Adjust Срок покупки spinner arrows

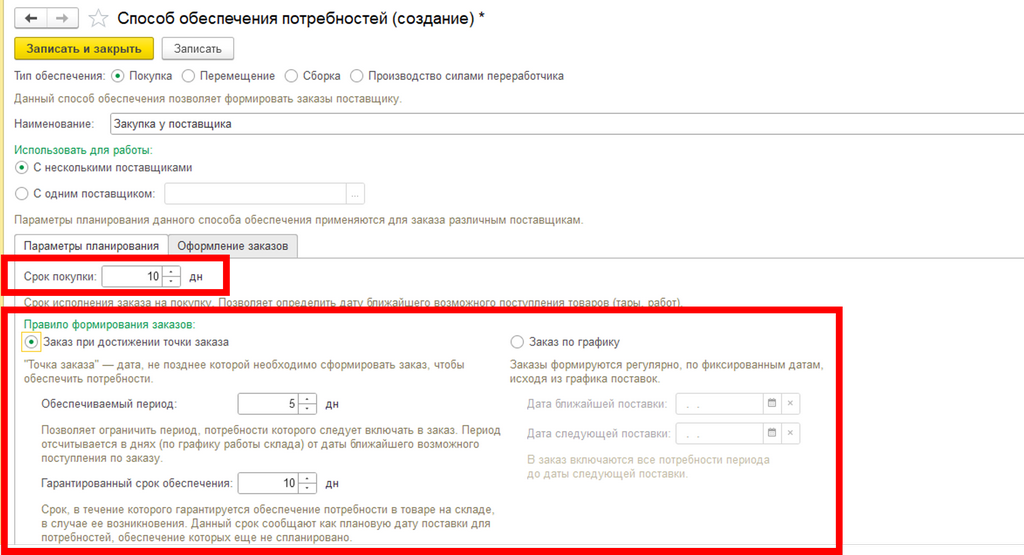coord(171,277)
